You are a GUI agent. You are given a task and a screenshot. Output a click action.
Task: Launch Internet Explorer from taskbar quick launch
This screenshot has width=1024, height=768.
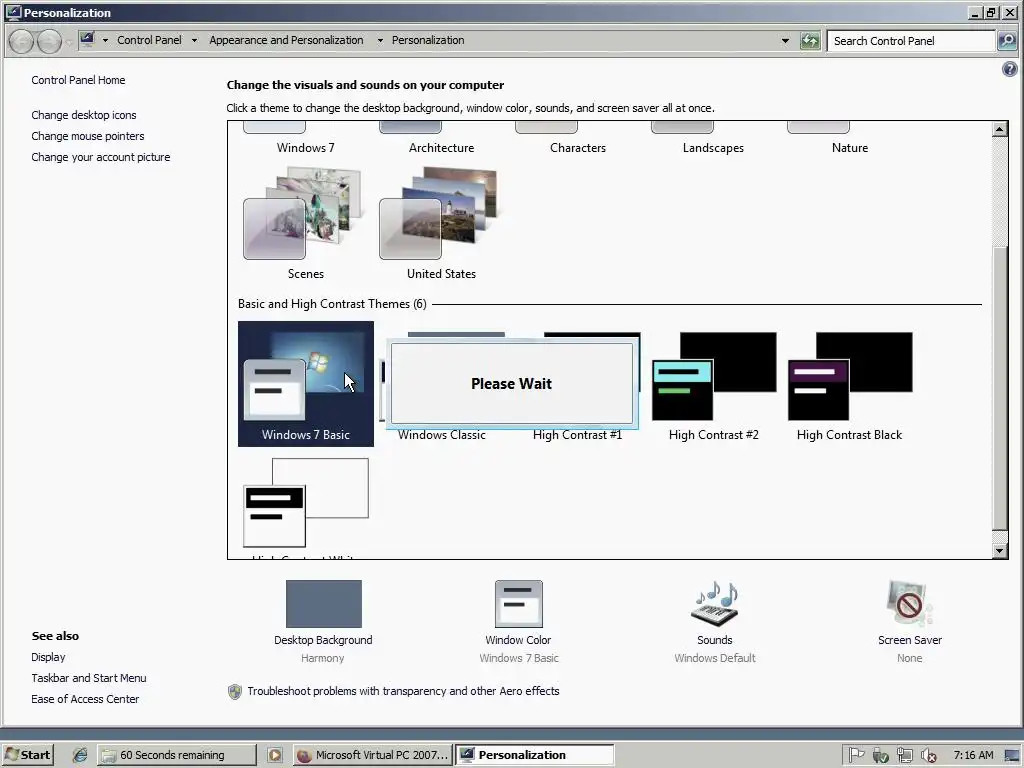[x=80, y=755]
